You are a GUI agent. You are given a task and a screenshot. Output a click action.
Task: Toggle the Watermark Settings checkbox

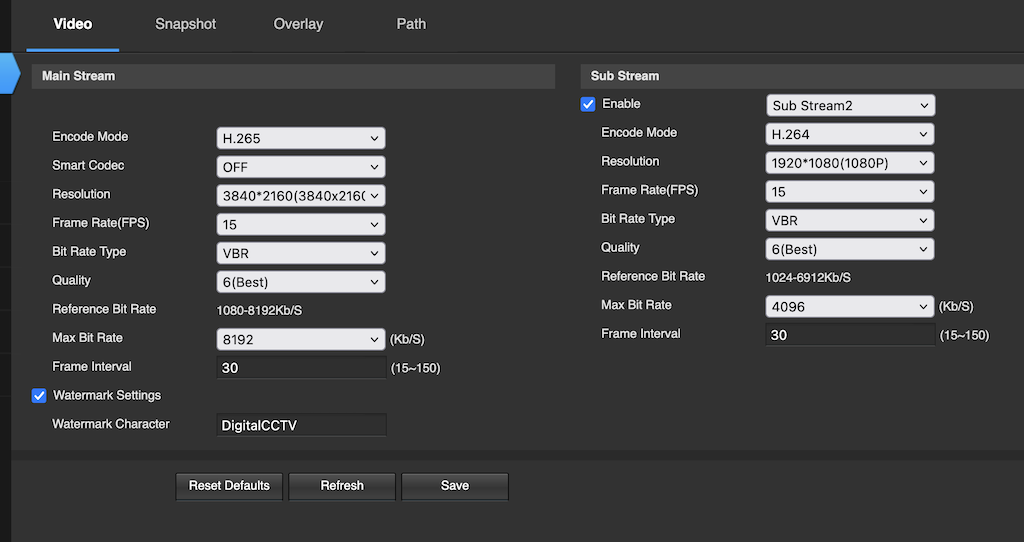tap(39, 396)
